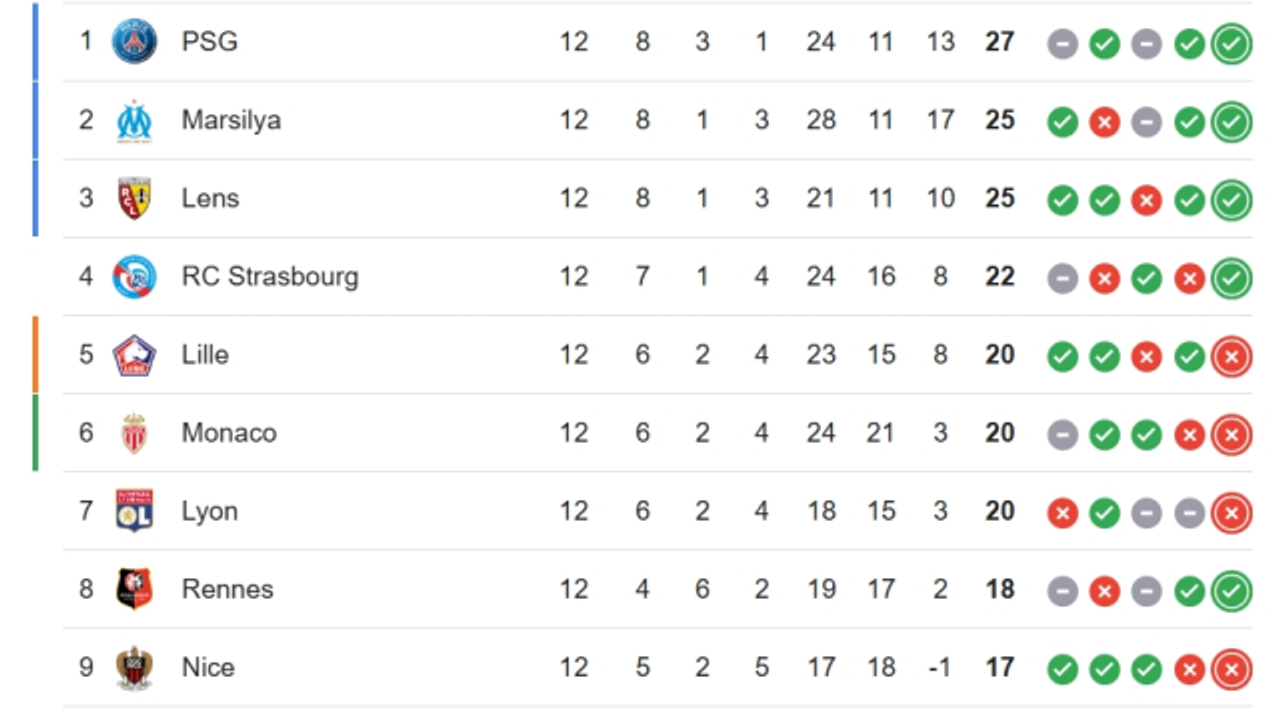Viewport: 1280px width, 720px height.
Task: Click RC Strasbourg's first gray draw icon
Action: (x=1062, y=278)
